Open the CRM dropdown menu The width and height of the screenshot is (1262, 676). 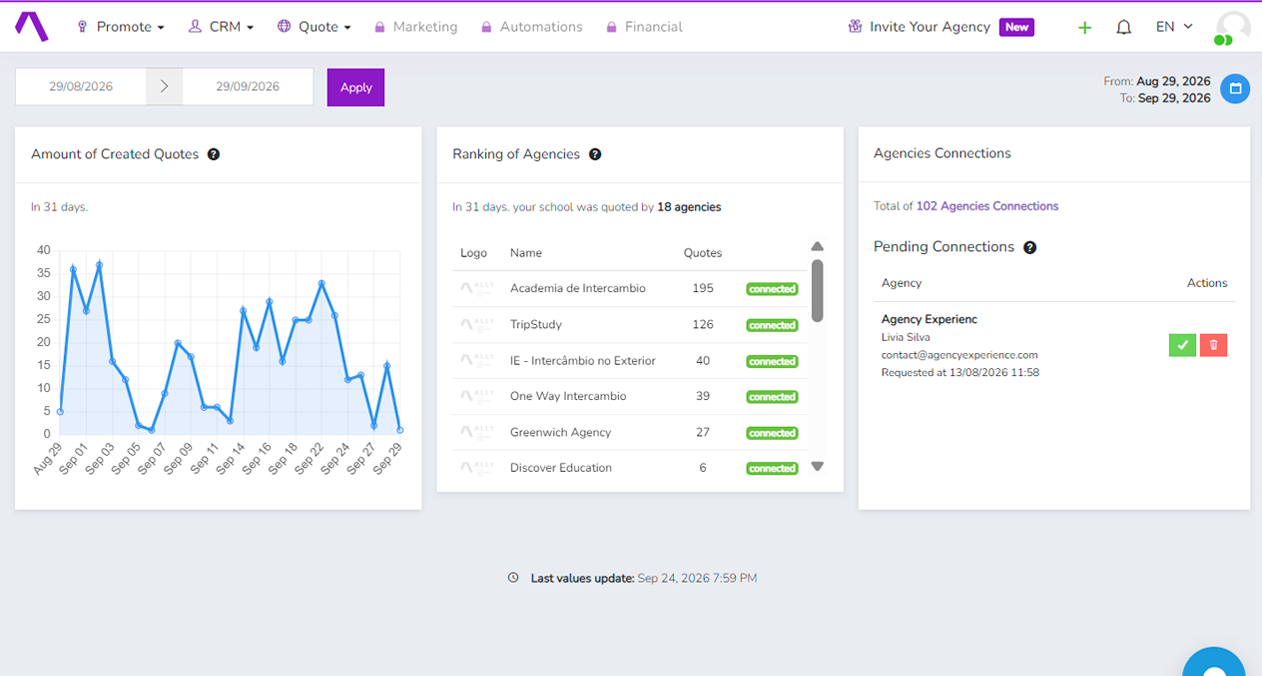(221, 27)
